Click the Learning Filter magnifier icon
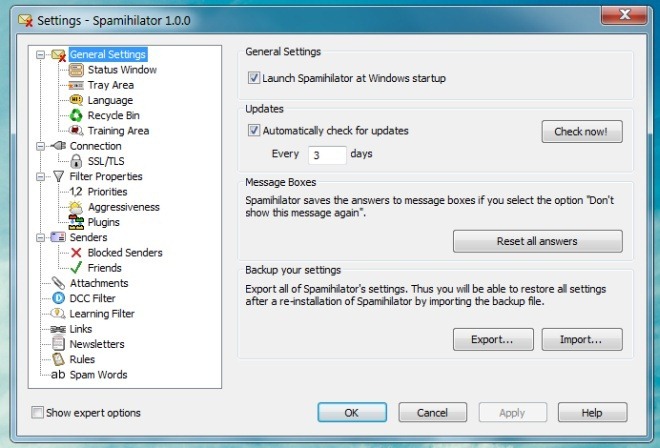Screen dimensions: 660x448 click(x=59, y=313)
